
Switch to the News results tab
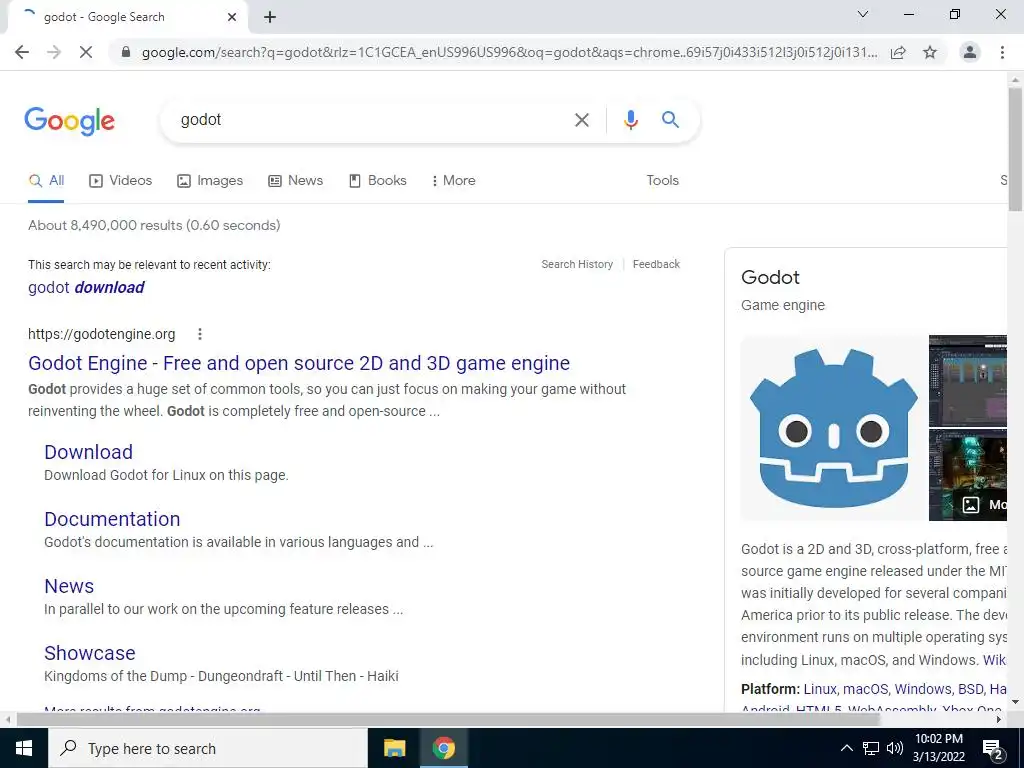[x=296, y=181]
